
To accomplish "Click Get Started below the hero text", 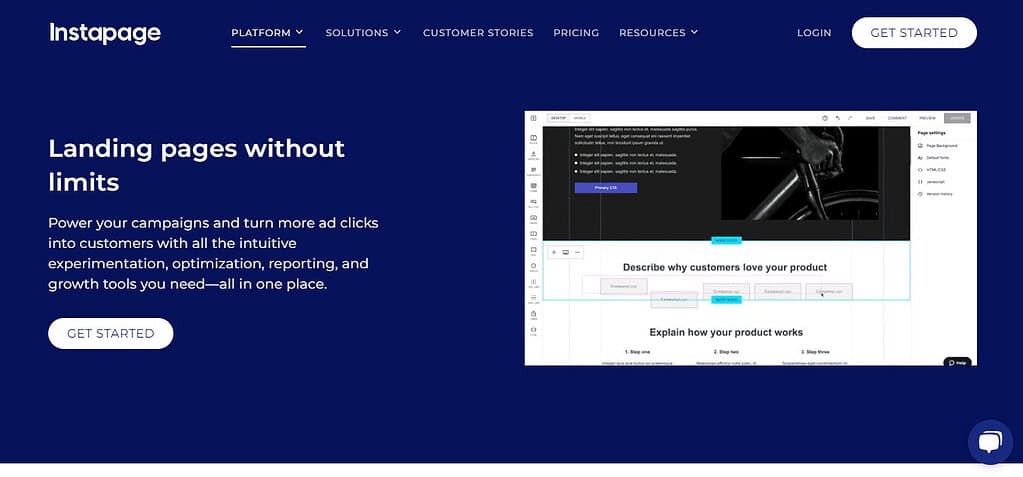I will 111,333.
